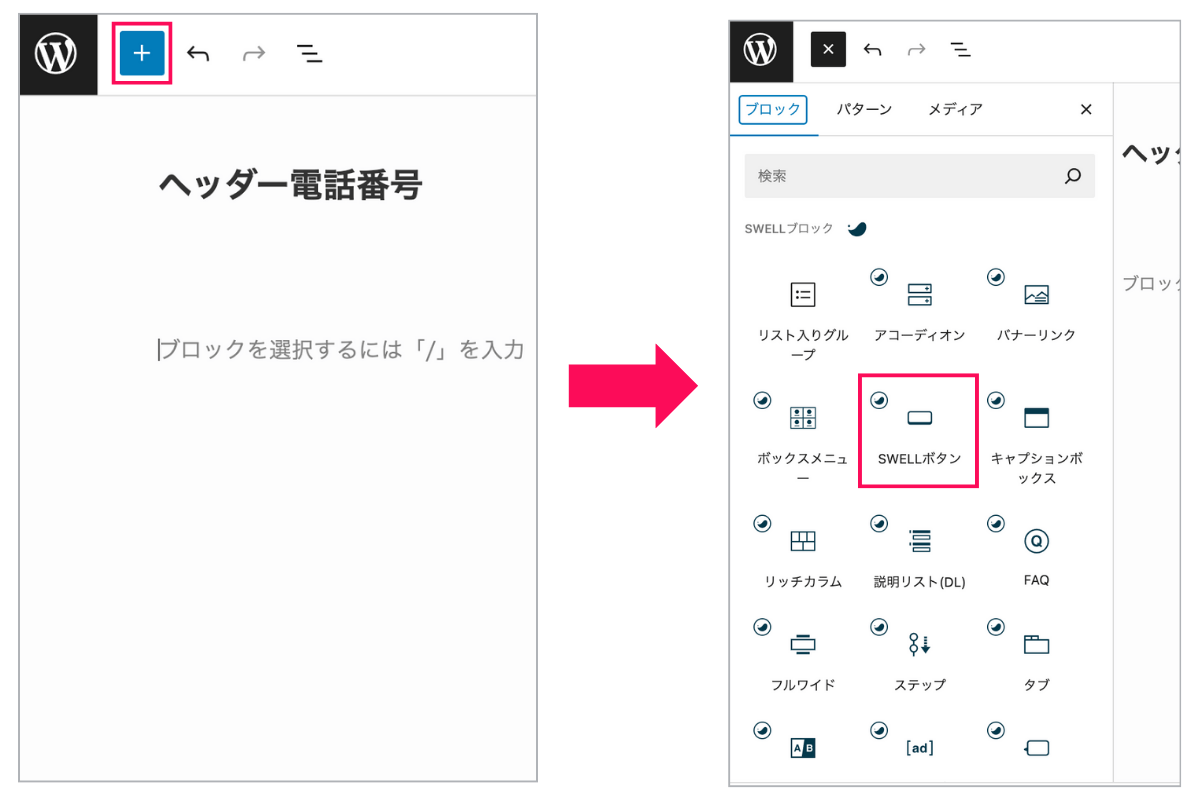
Task: Click the SWELLブロック category label
Action: [x=789, y=229]
